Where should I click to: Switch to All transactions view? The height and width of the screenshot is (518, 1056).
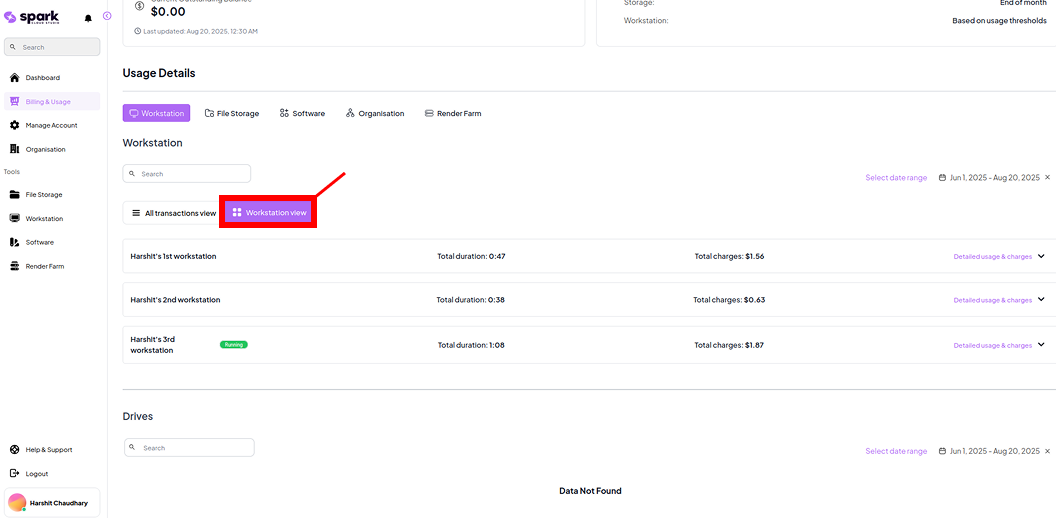173,213
